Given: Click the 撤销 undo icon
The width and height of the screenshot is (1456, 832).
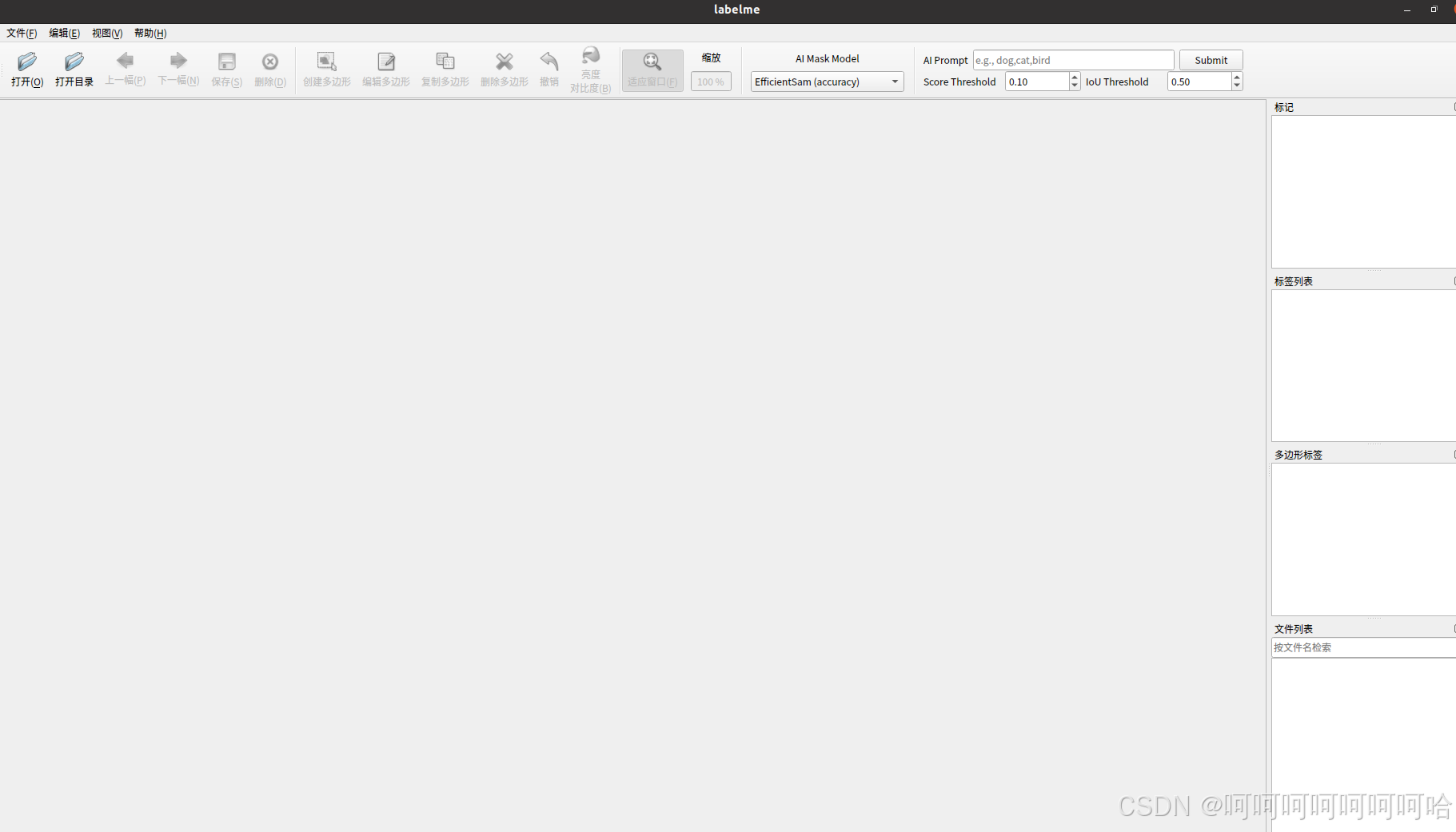Looking at the screenshot, I should 549,62.
